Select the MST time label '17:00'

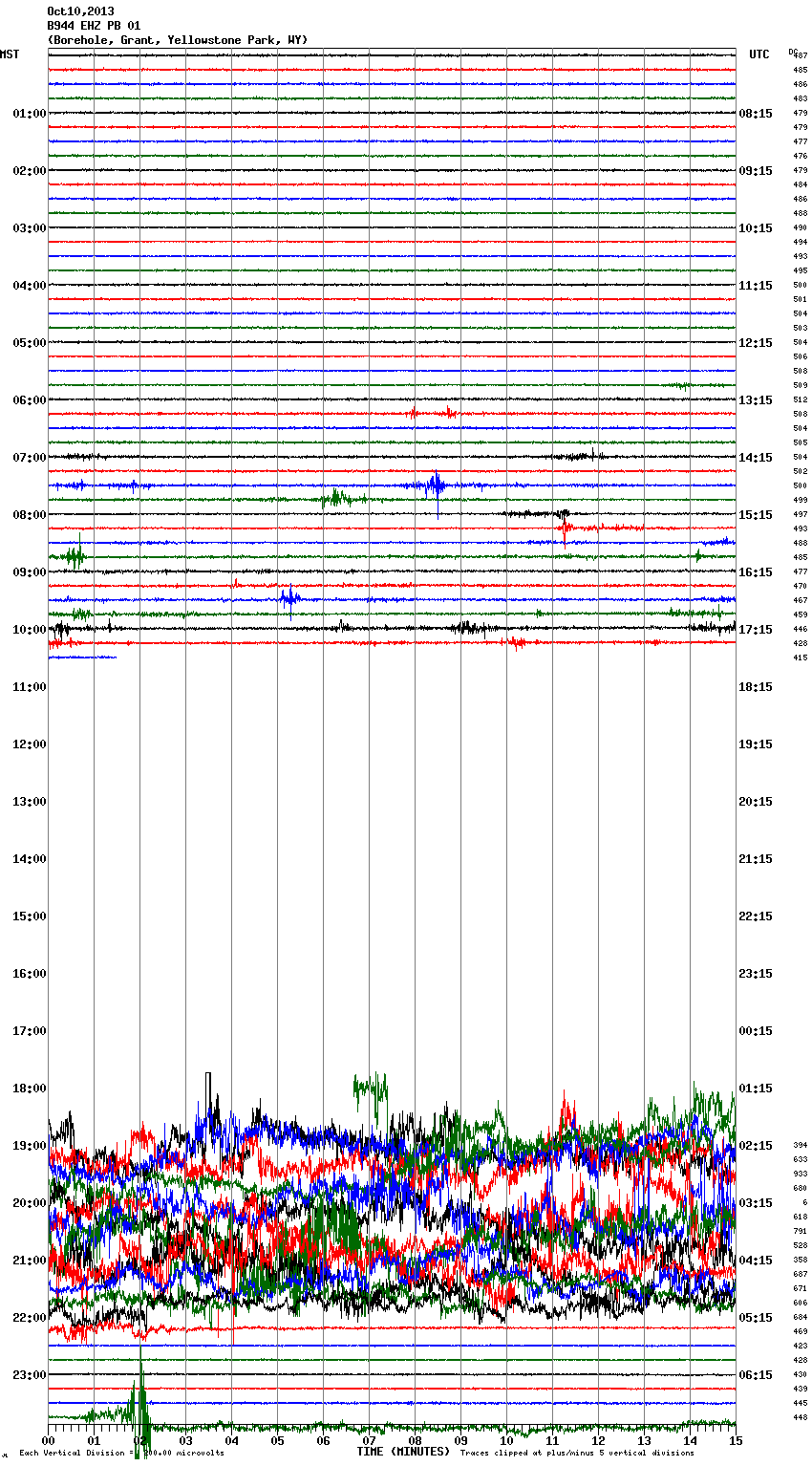[x=30, y=1031]
